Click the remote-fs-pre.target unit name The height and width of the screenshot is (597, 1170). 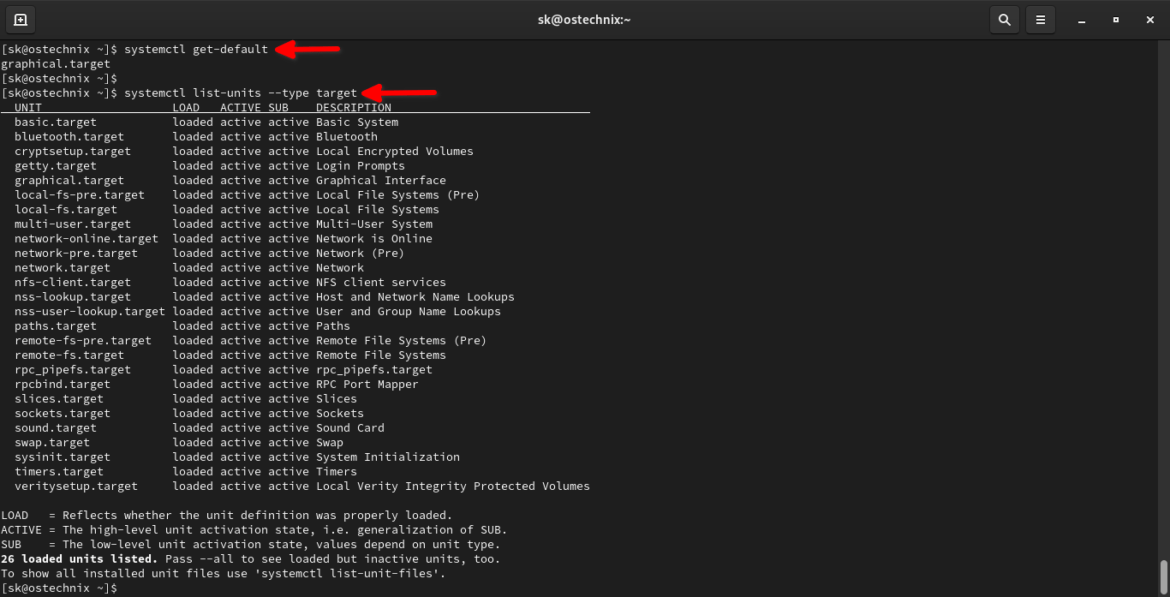tap(83, 340)
